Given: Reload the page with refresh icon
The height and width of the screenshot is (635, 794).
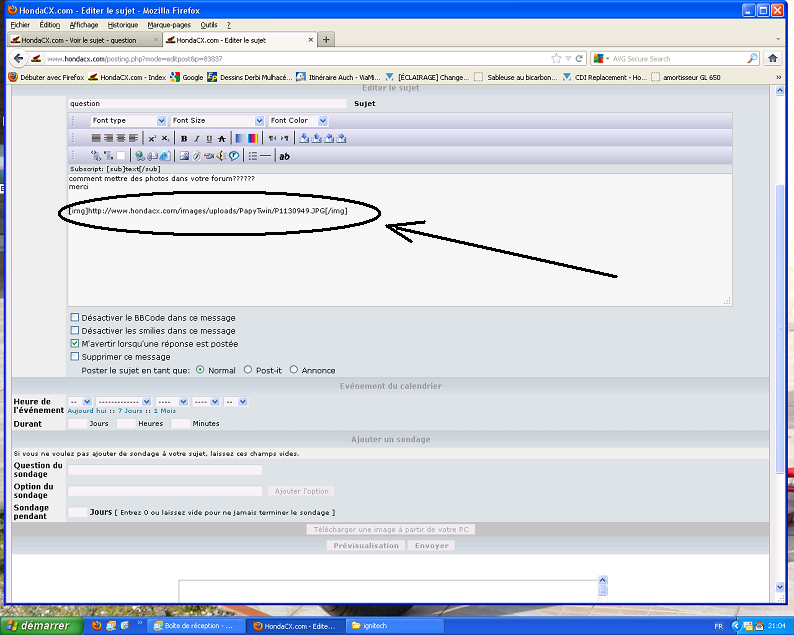Looking at the screenshot, I should point(579,59).
